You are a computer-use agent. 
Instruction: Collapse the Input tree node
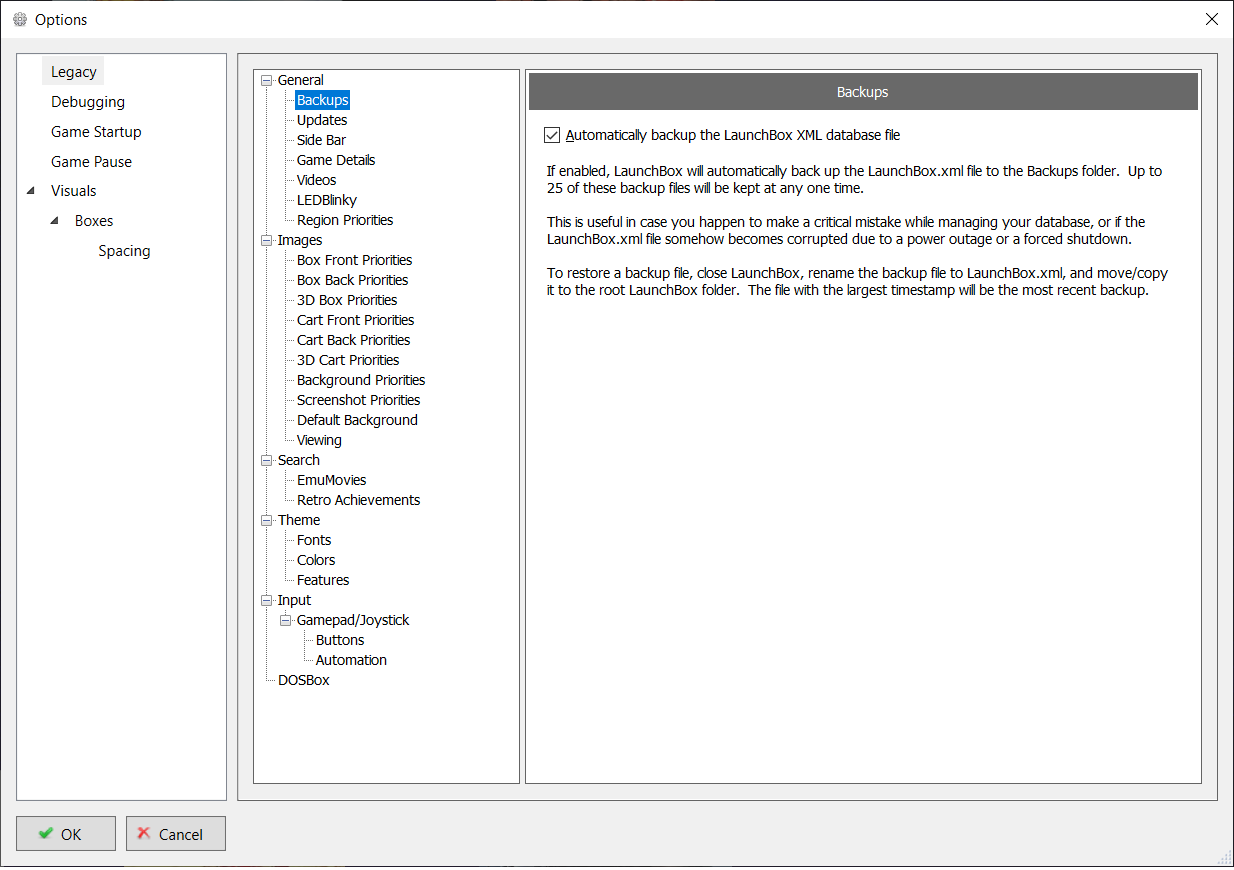267,600
